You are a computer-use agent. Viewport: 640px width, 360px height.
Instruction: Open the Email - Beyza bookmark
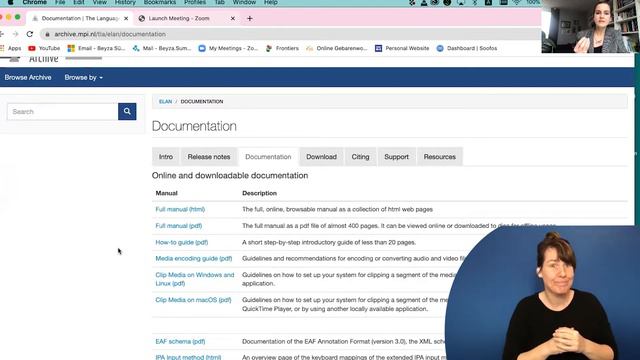[96, 48]
